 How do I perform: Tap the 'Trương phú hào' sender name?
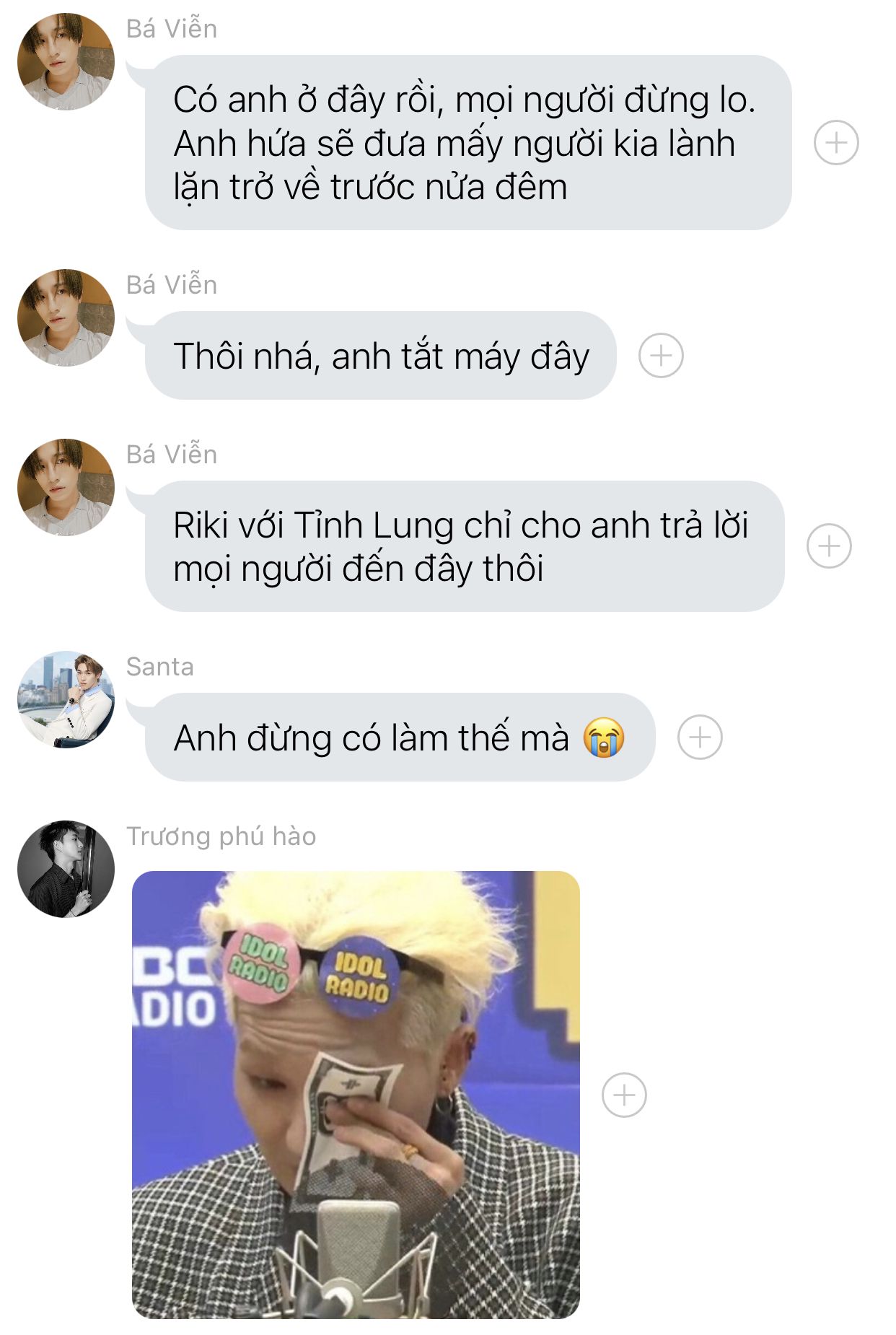(x=221, y=836)
